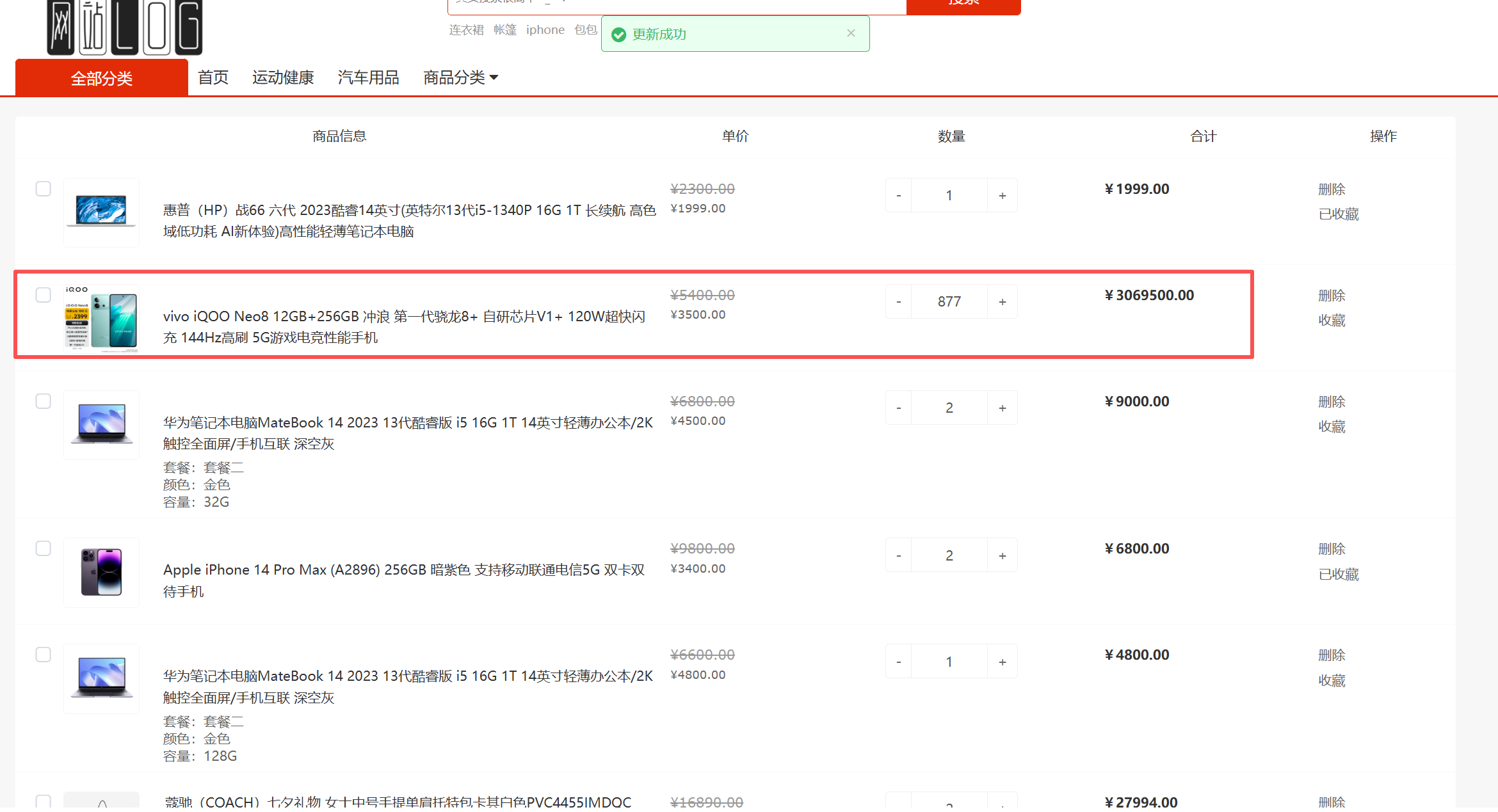
Task: Edit quantity field for iPhone 14 Pro Max
Action: click(x=949, y=555)
